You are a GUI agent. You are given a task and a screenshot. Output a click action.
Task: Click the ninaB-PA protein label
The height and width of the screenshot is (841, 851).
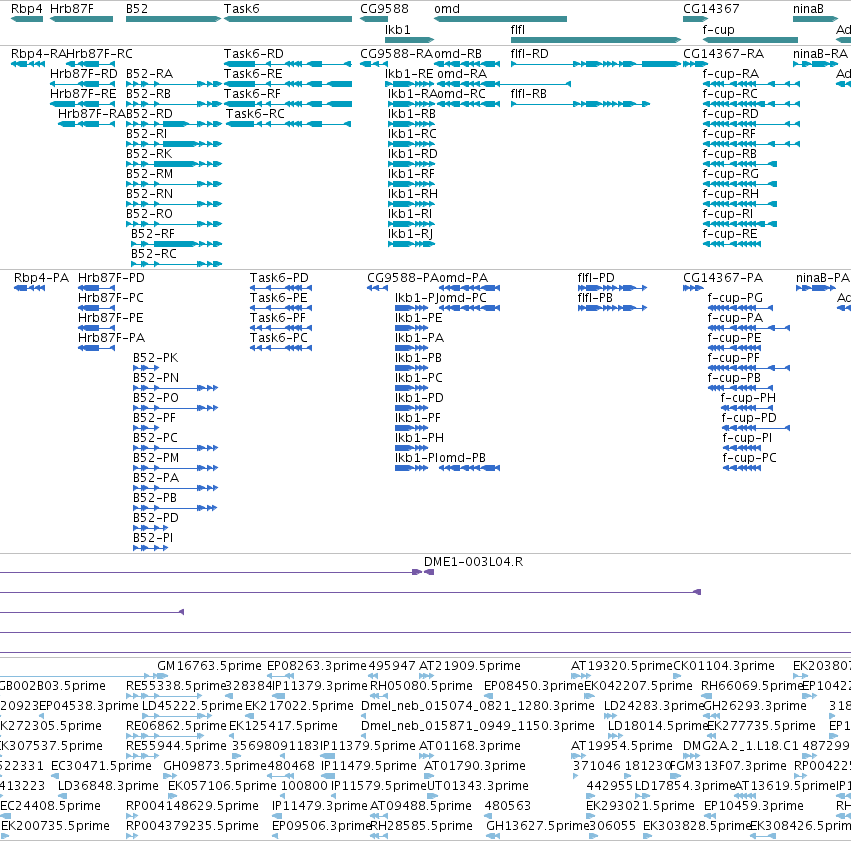pos(822,278)
